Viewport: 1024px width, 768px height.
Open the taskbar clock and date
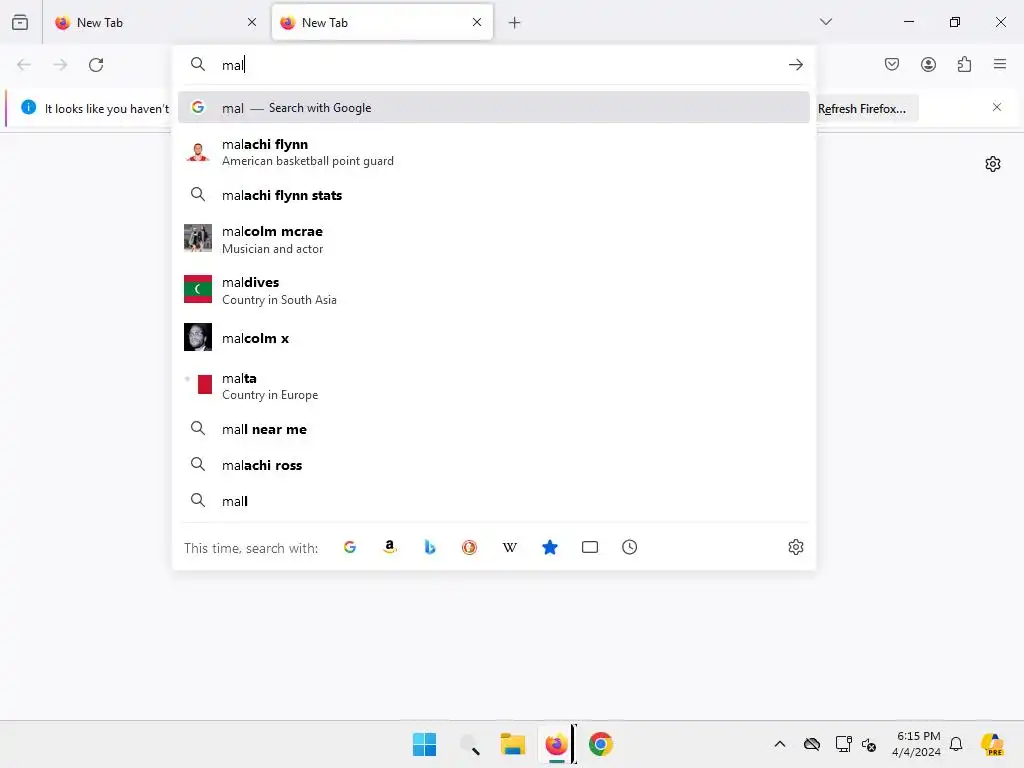917,744
